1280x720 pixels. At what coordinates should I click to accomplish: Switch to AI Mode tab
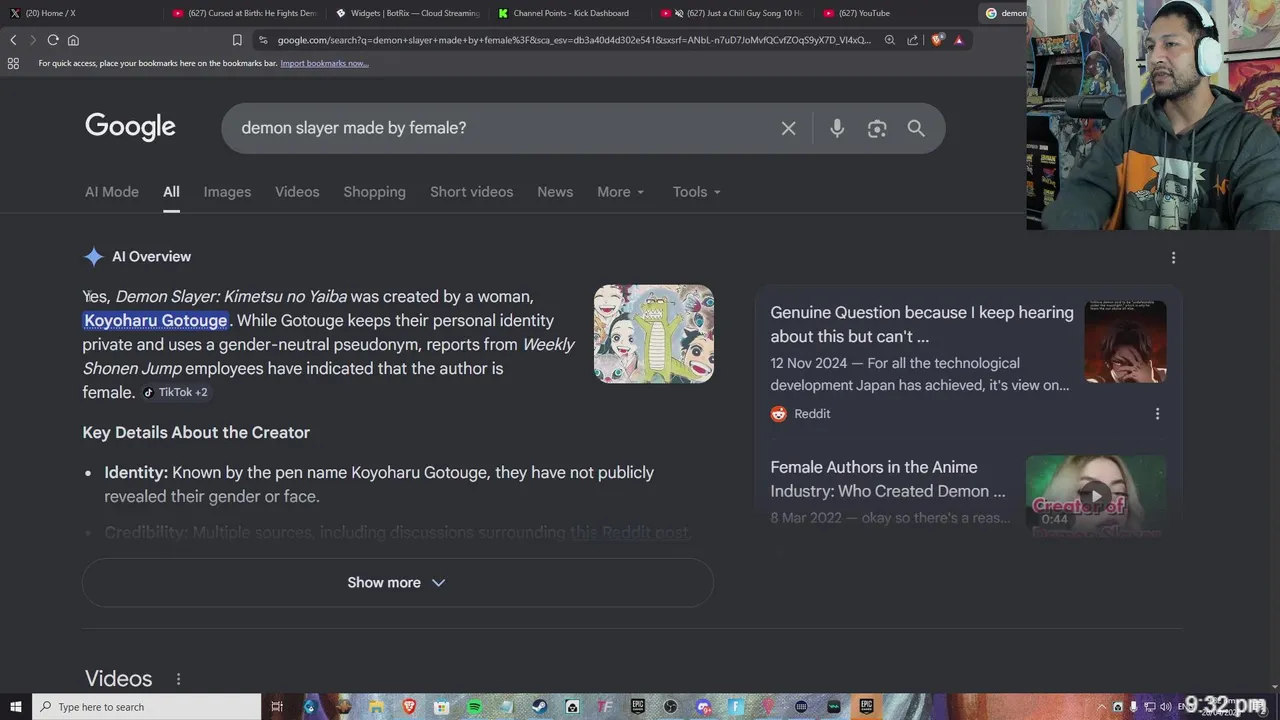[x=112, y=192]
